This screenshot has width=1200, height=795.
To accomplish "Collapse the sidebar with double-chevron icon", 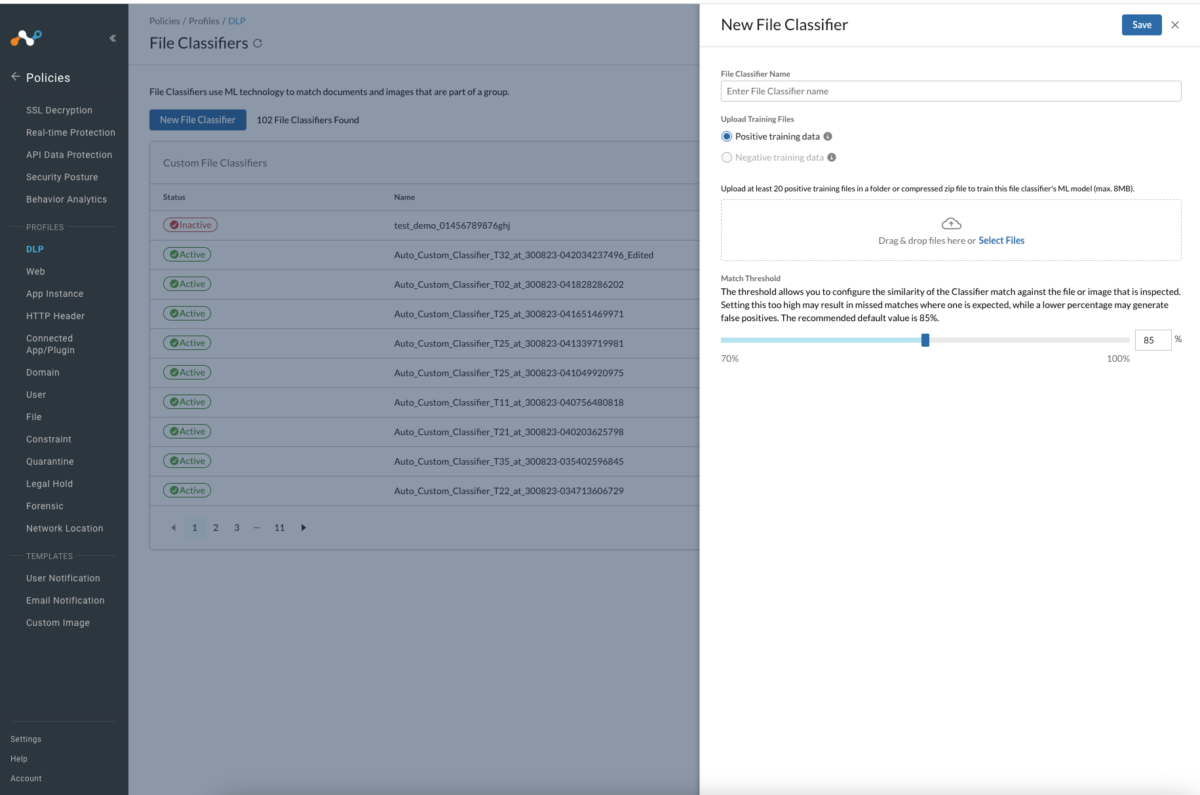I will click(x=112, y=38).
